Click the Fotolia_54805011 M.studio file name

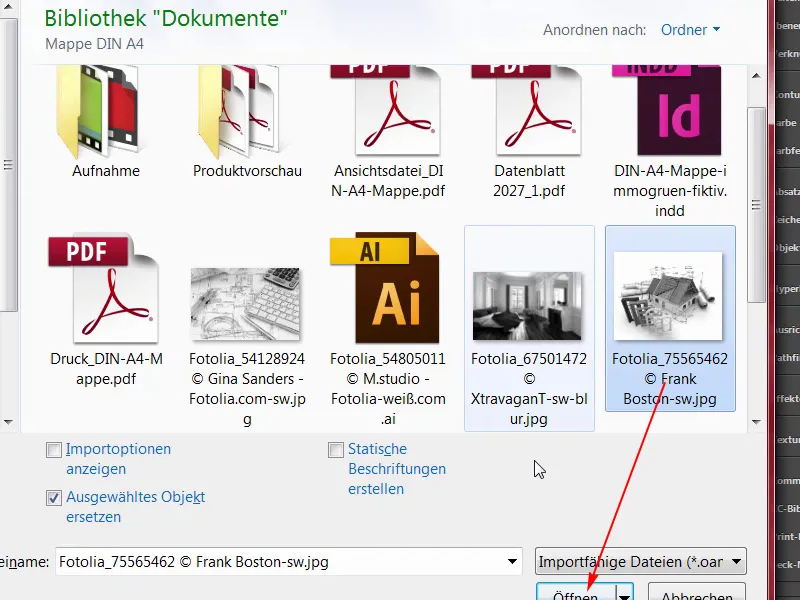pyautogui.click(x=388, y=389)
